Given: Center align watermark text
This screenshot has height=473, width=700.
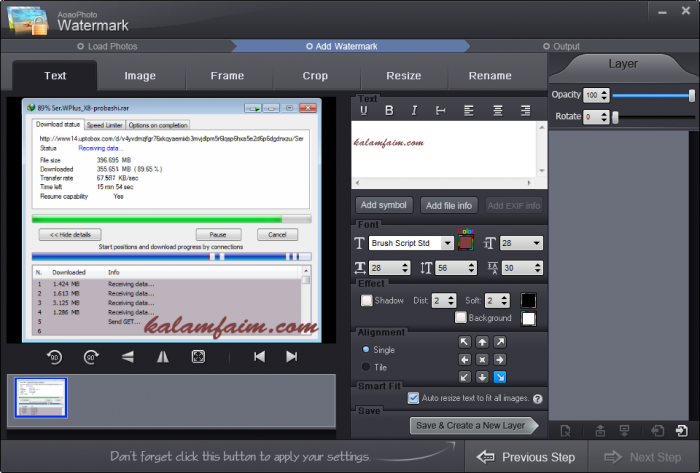Looking at the screenshot, I should click(x=498, y=111).
